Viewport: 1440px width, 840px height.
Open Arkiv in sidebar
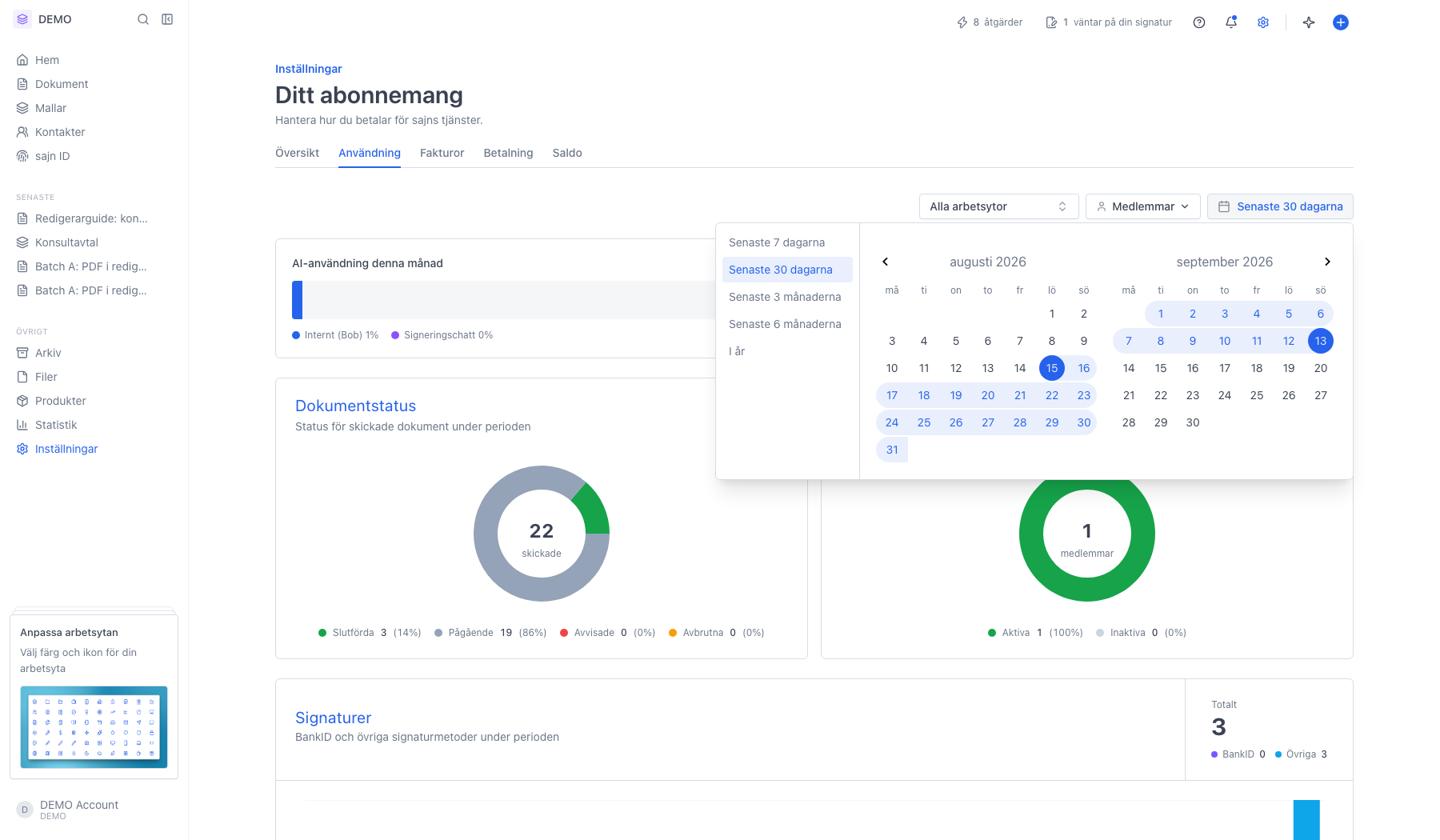pos(94,353)
